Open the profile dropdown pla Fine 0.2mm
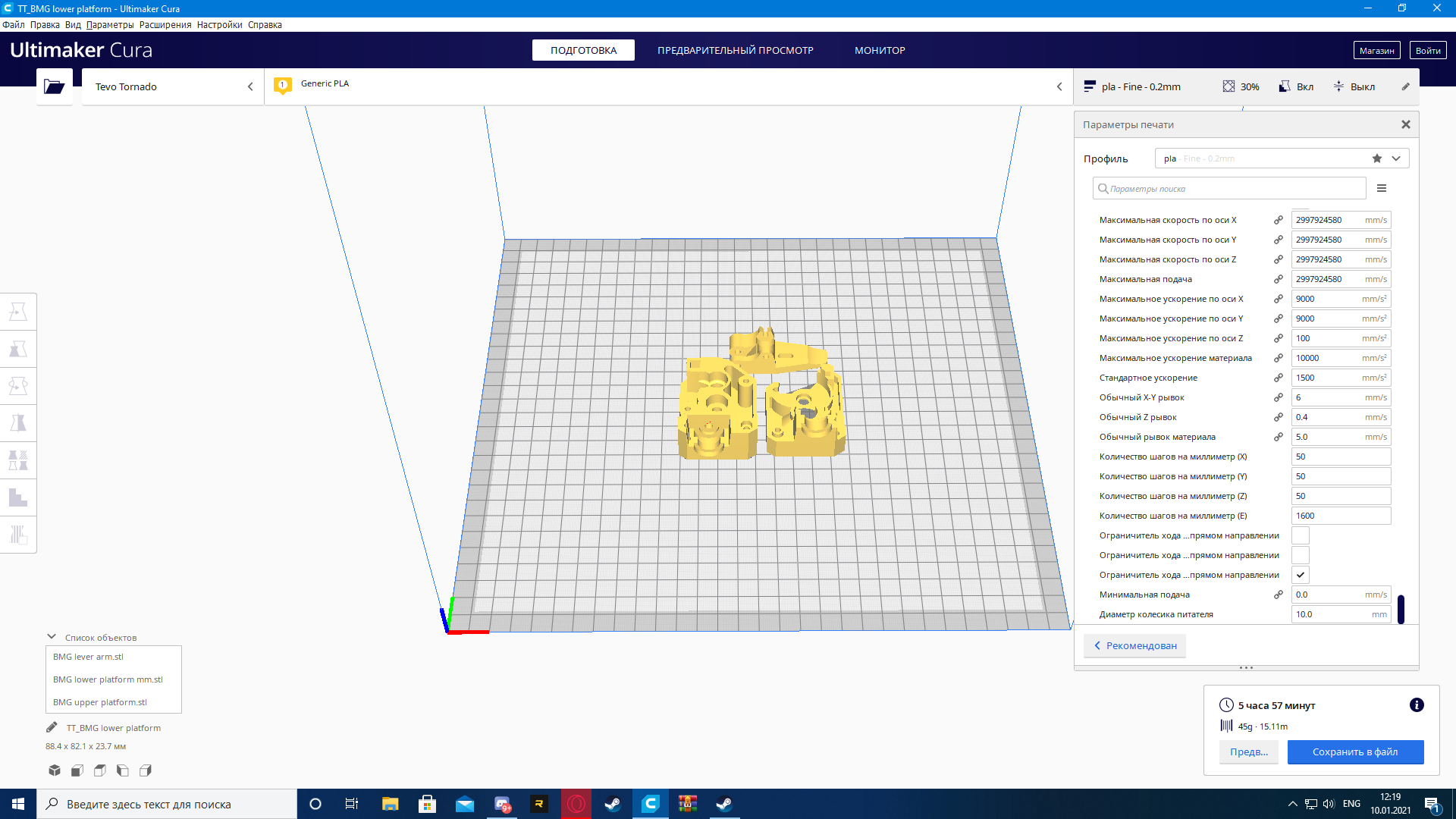This screenshot has width=1456, height=819. [1282, 158]
